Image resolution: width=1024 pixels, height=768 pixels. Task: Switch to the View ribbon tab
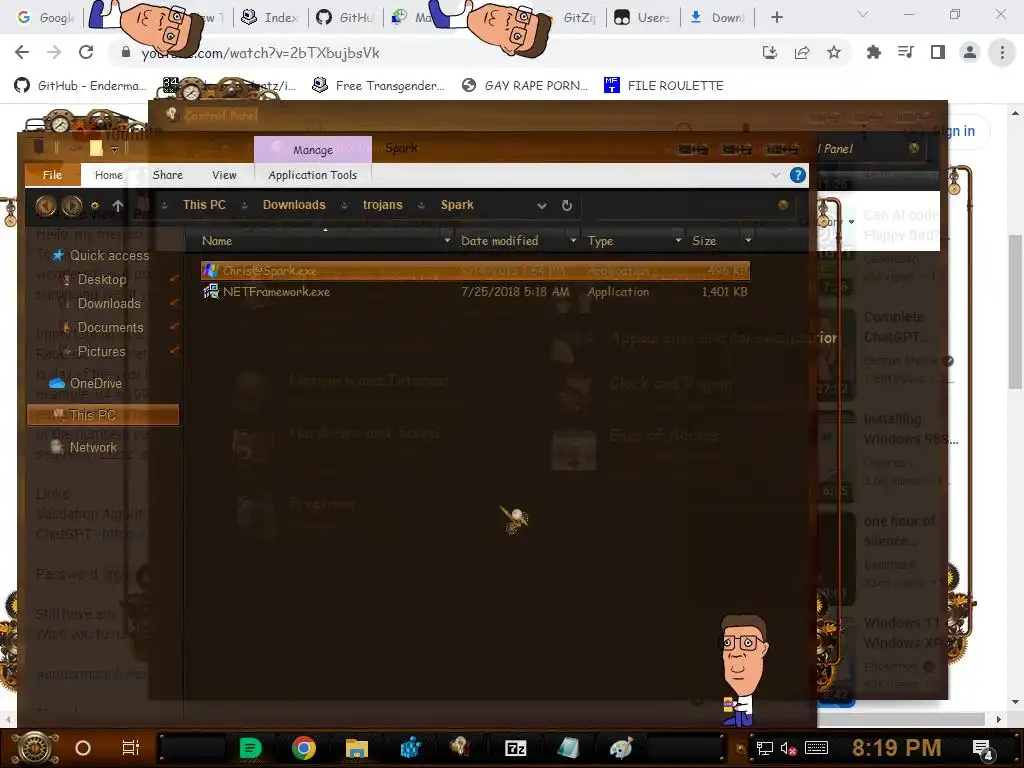click(224, 175)
